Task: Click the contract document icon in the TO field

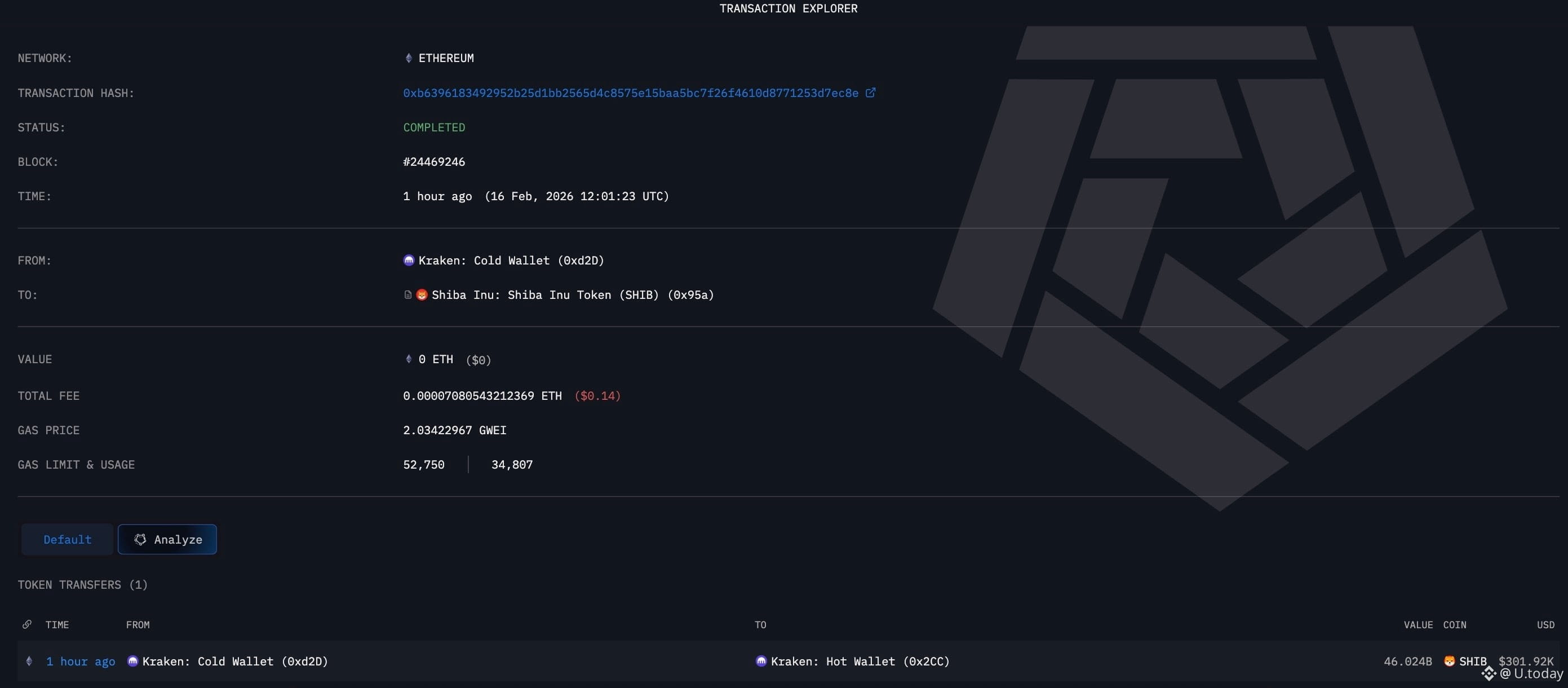Action: pos(408,295)
